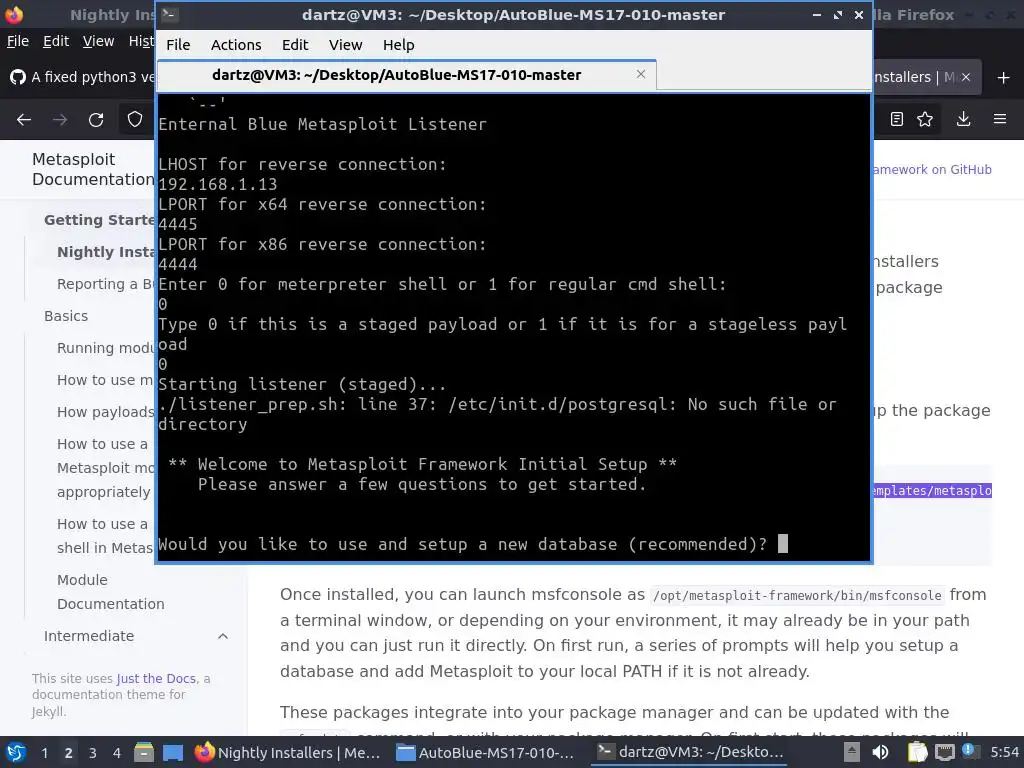Screen dimensions: 1024x768
Task: Open the Firefox hamburger application menu
Action: [x=1000, y=119]
